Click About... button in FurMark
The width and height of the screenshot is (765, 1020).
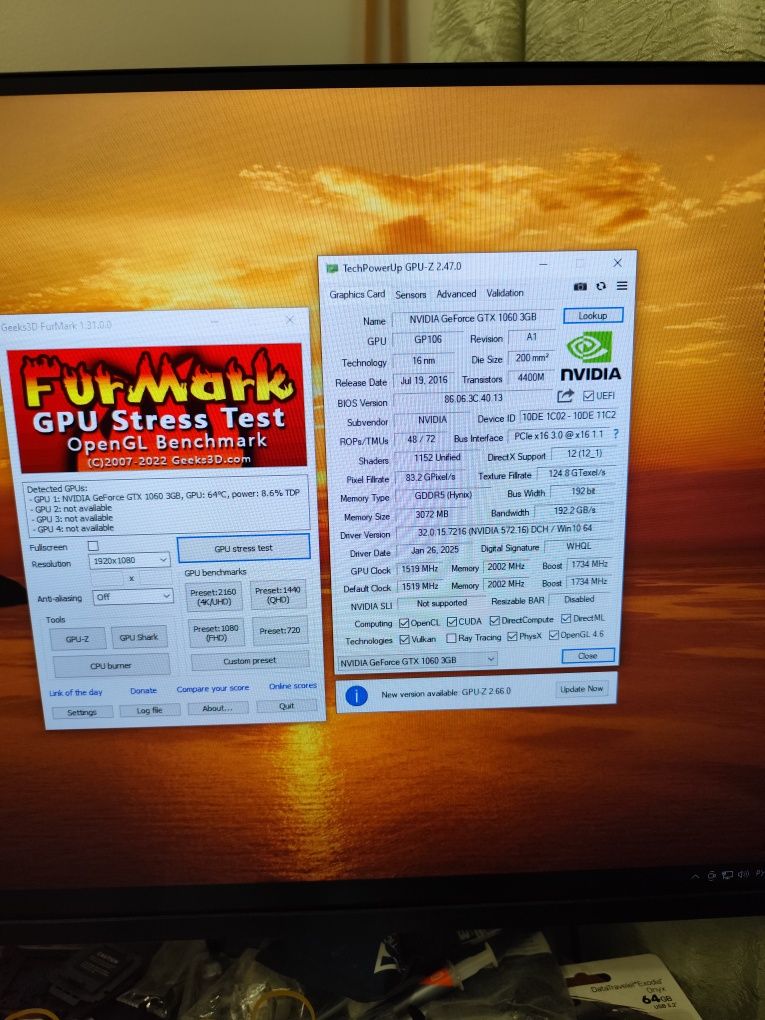pos(217,708)
